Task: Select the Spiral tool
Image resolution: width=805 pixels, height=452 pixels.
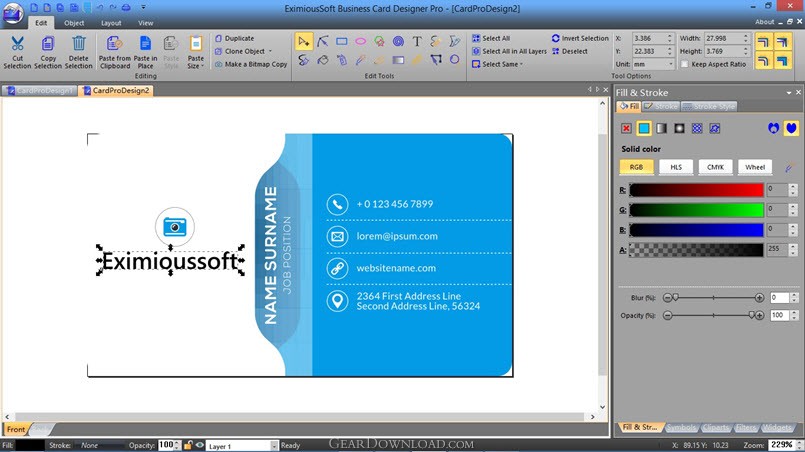Action: click(398, 42)
